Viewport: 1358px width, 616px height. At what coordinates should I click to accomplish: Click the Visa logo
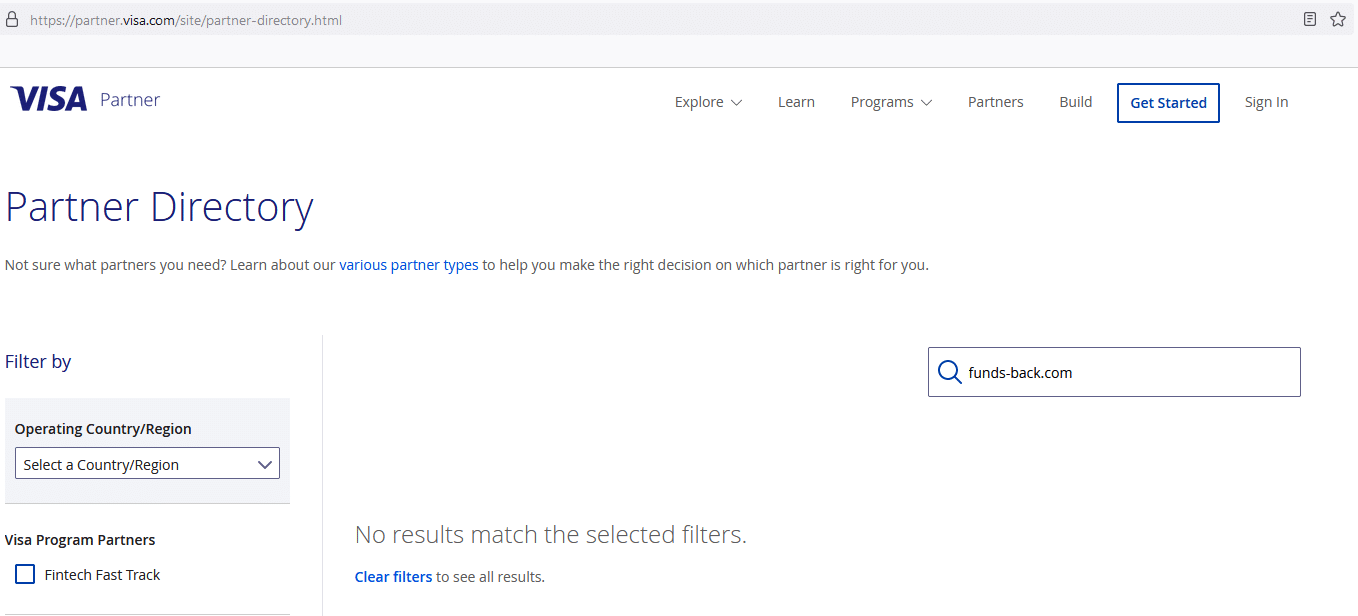pos(49,98)
